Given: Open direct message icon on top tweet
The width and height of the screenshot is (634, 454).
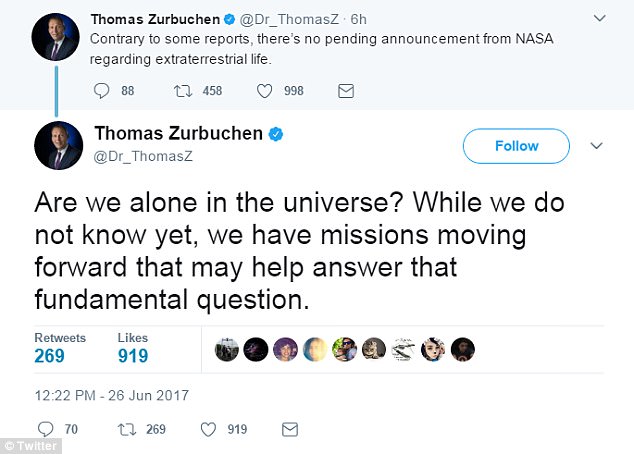Looking at the screenshot, I should pyautogui.click(x=346, y=91).
